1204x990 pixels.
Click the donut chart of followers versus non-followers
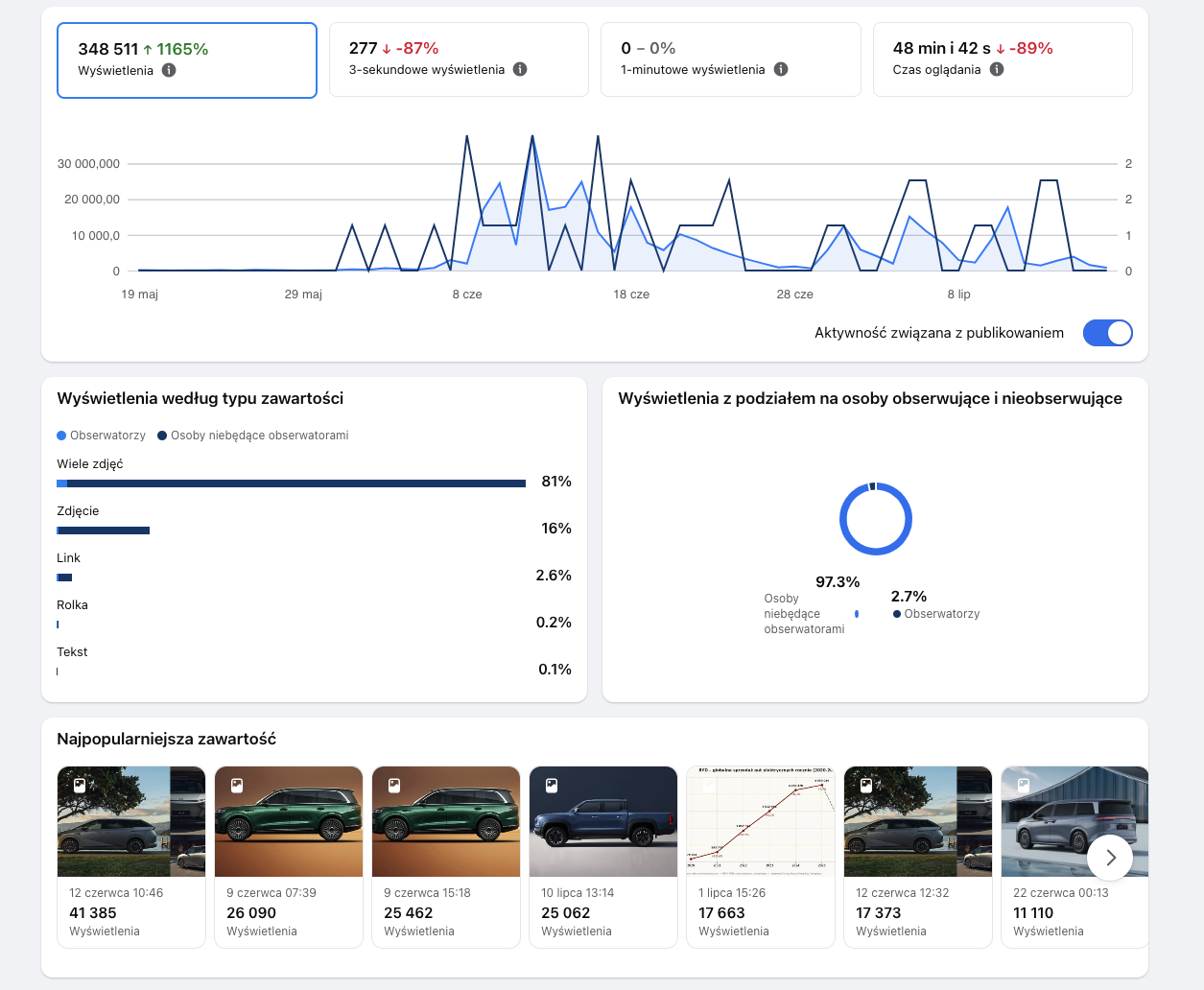876,518
